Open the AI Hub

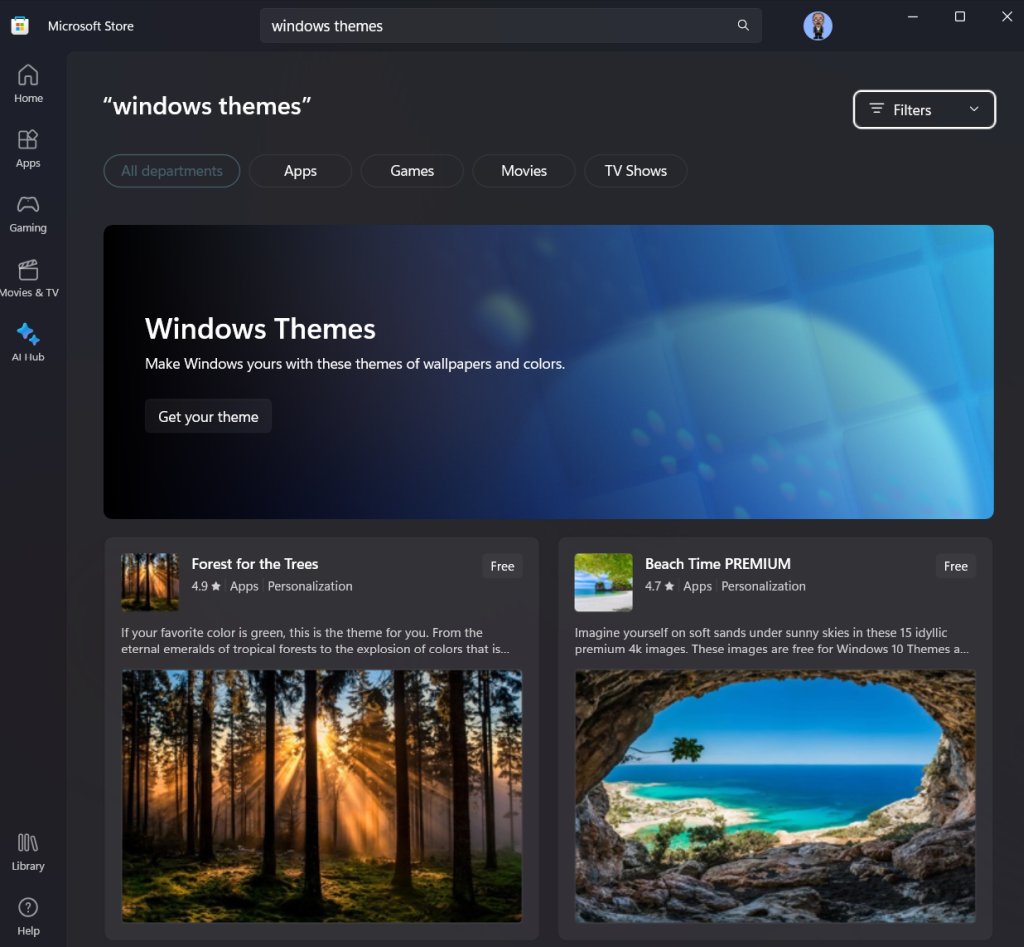click(x=28, y=343)
